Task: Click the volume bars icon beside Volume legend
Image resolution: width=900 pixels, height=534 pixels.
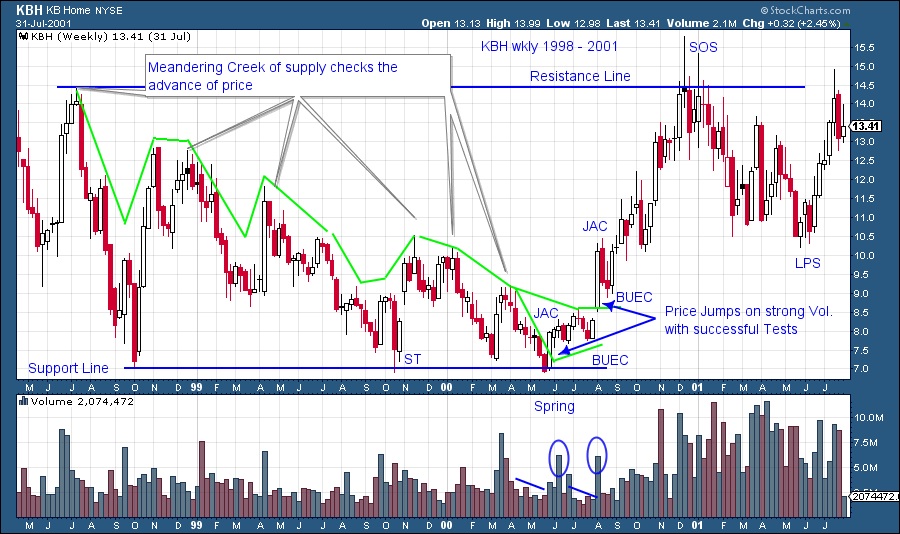Action: tap(24, 401)
